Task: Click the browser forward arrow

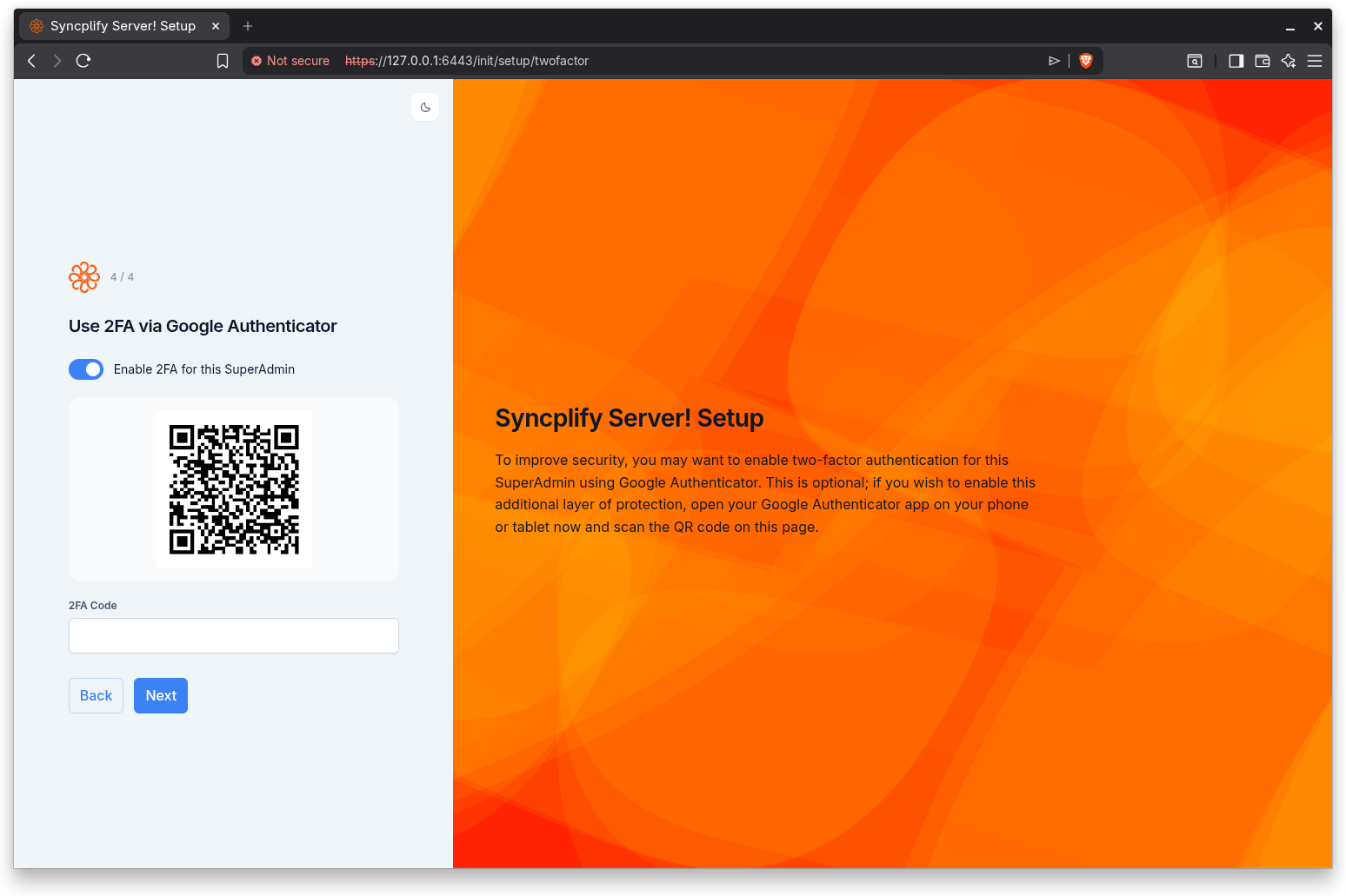Action: [x=57, y=61]
